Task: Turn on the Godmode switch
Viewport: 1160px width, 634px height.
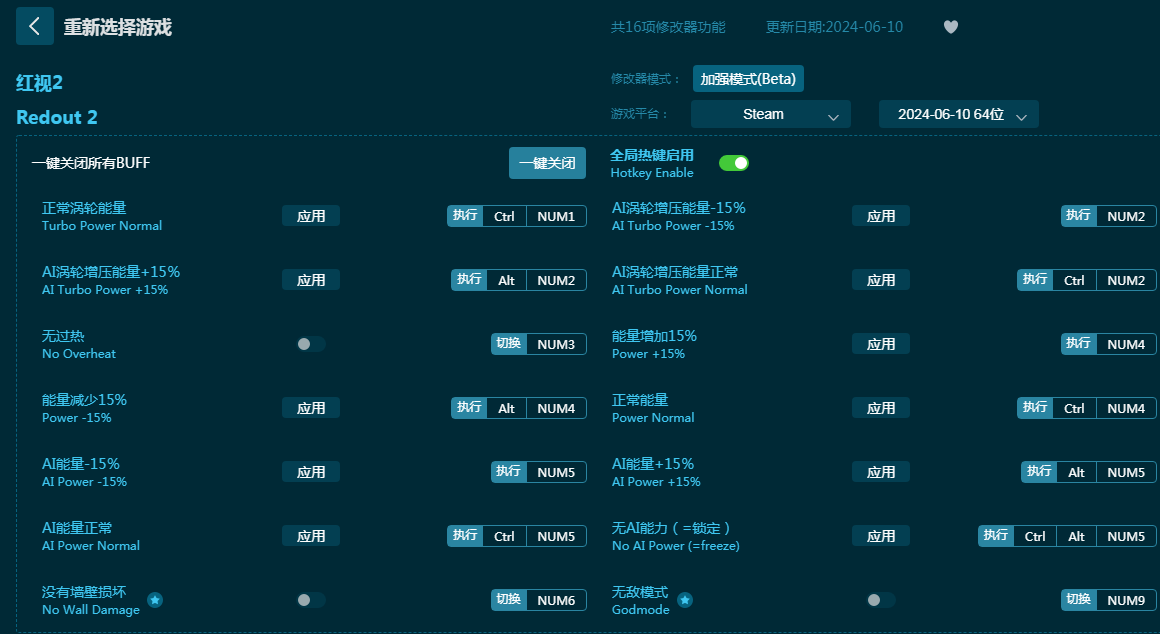Action: (880, 600)
